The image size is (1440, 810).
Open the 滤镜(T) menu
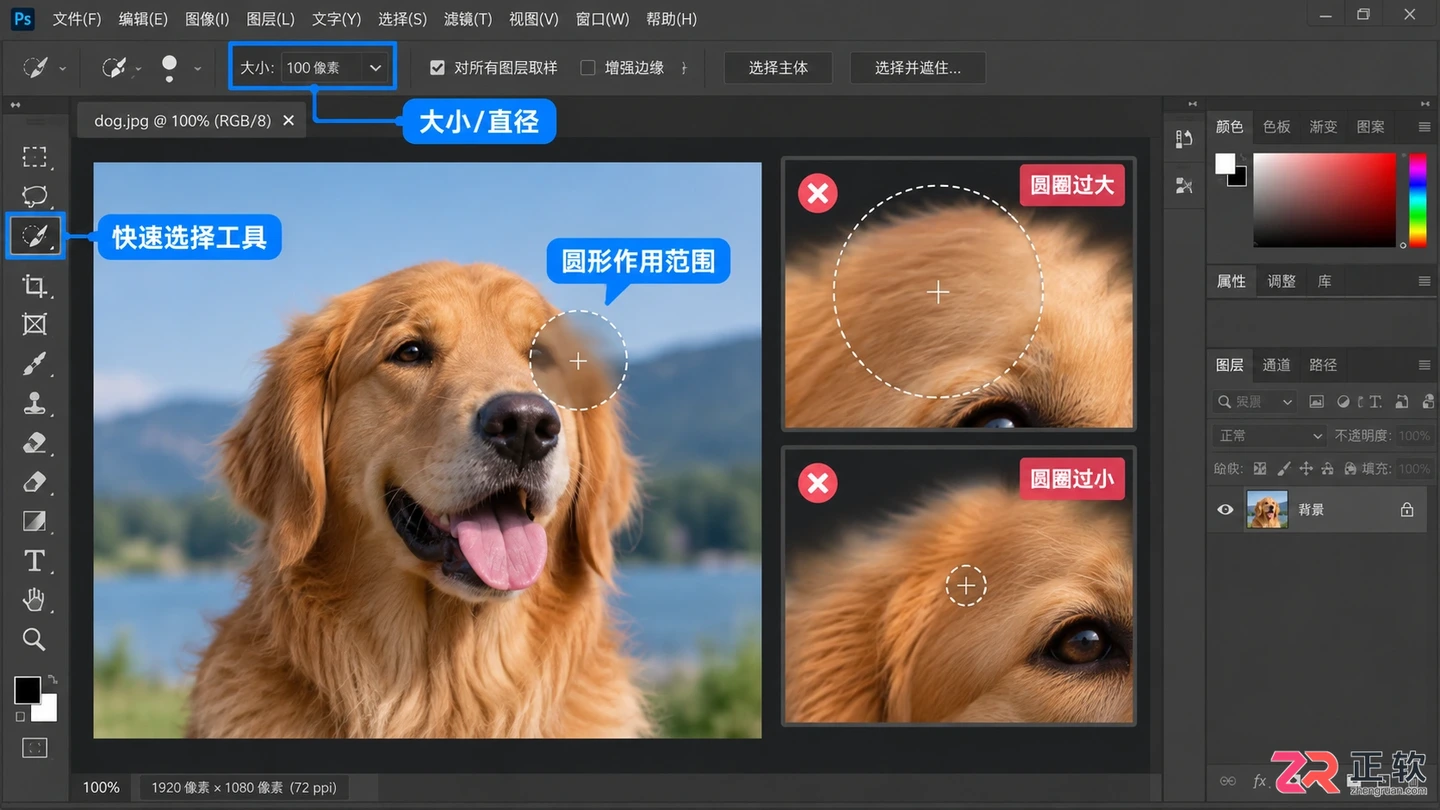[x=468, y=19]
